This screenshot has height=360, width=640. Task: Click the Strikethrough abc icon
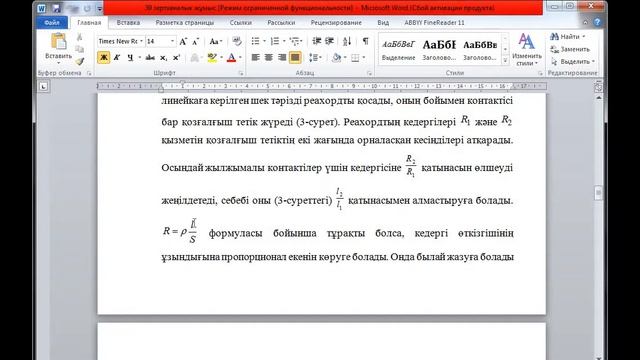coord(150,58)
